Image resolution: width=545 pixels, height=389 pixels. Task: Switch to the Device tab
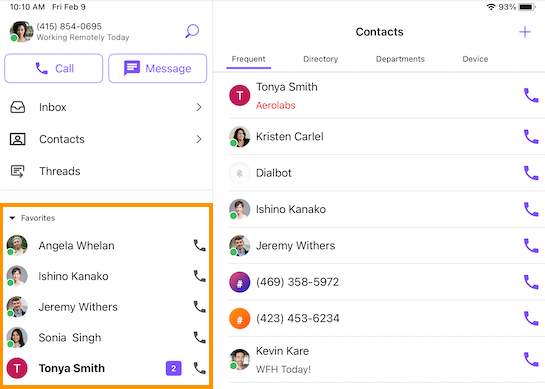click(x=475, y=59)
